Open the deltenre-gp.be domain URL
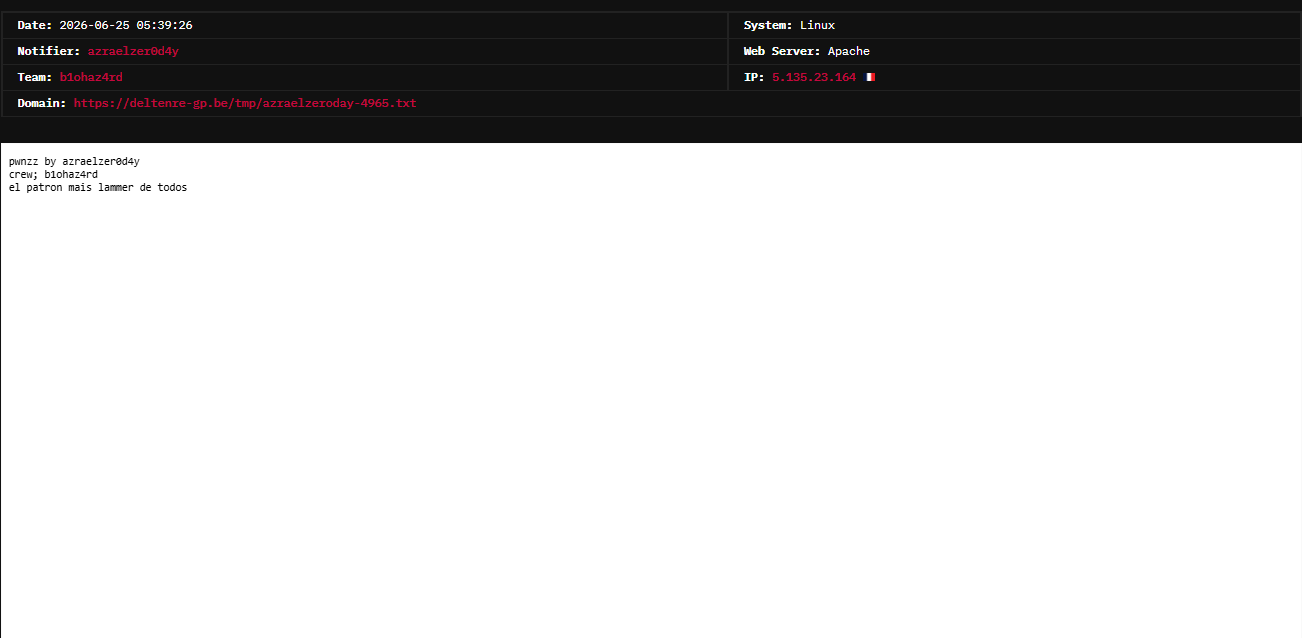Viewport: 1302px width, 638px height. [x=245, y=103]
